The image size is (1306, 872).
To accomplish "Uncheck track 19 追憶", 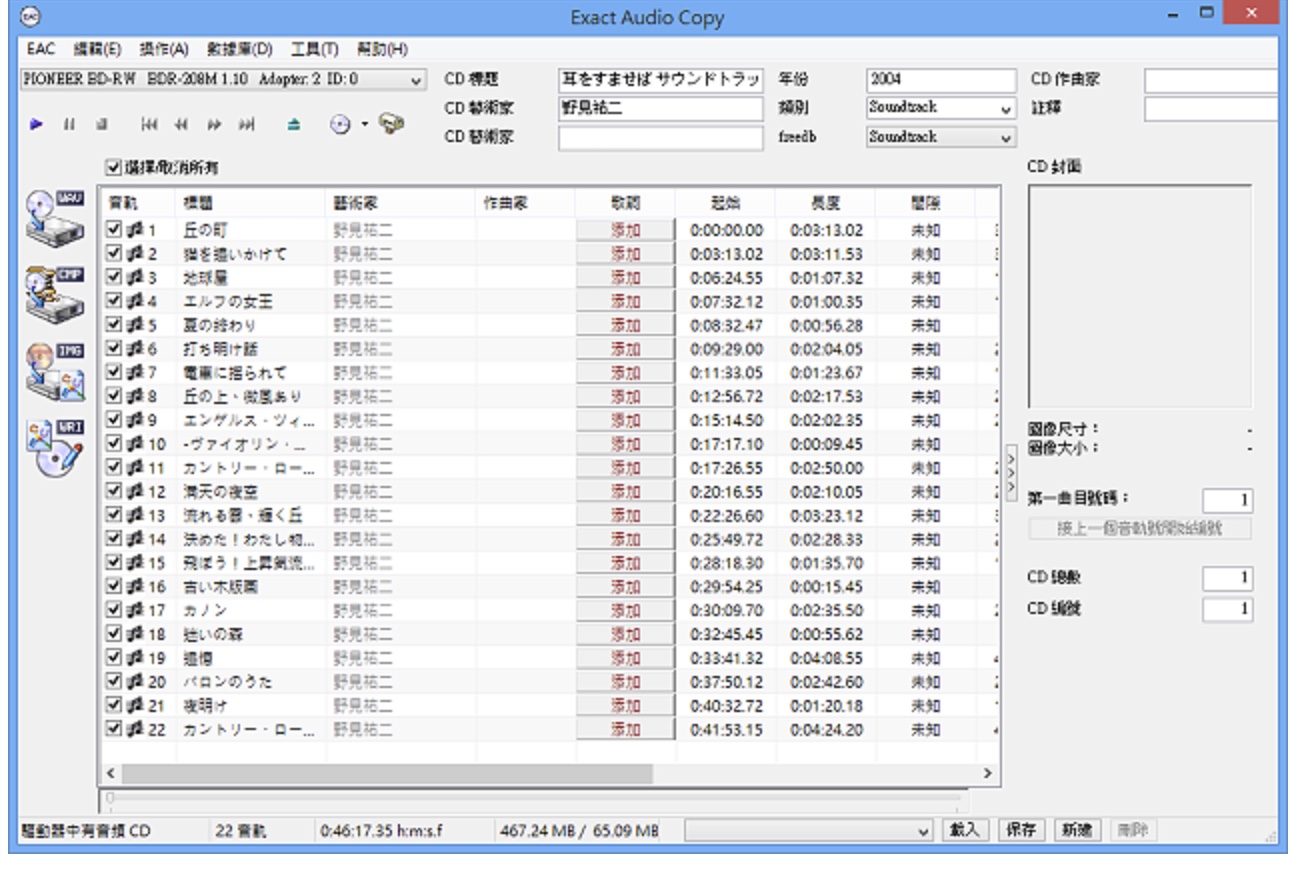I will click(114, 659).
